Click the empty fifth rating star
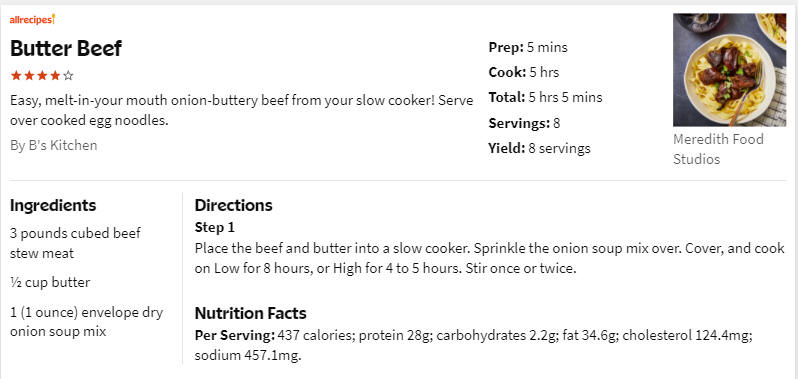The height and width of the screenshot is (379, 798). (69, 76)
